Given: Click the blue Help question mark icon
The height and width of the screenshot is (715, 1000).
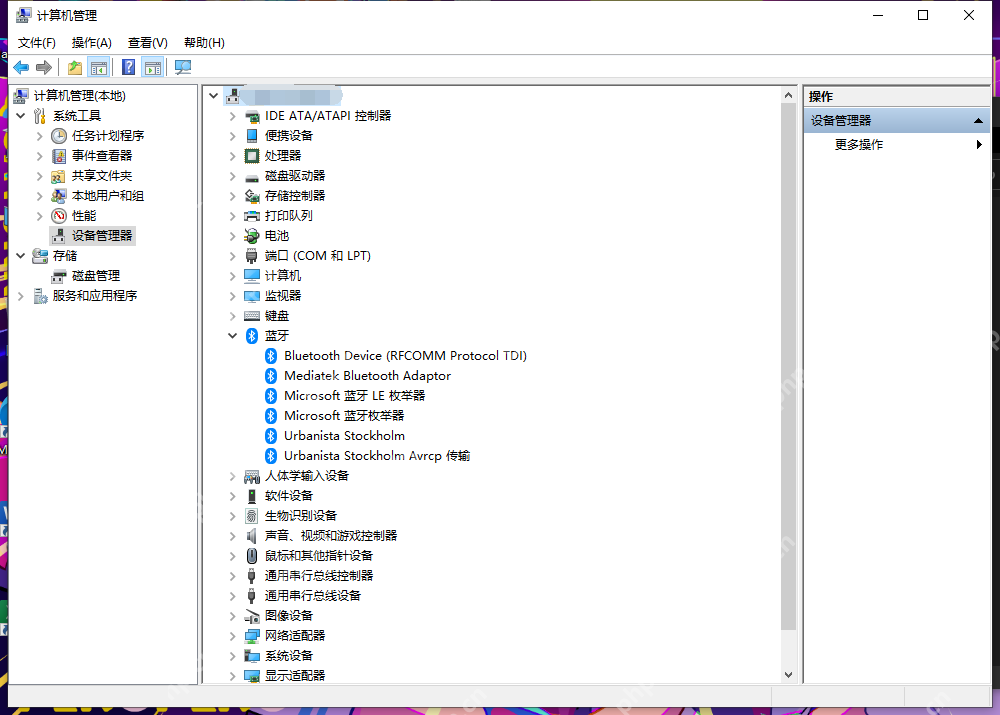Looking at the screenshot, I should point(128,67).
